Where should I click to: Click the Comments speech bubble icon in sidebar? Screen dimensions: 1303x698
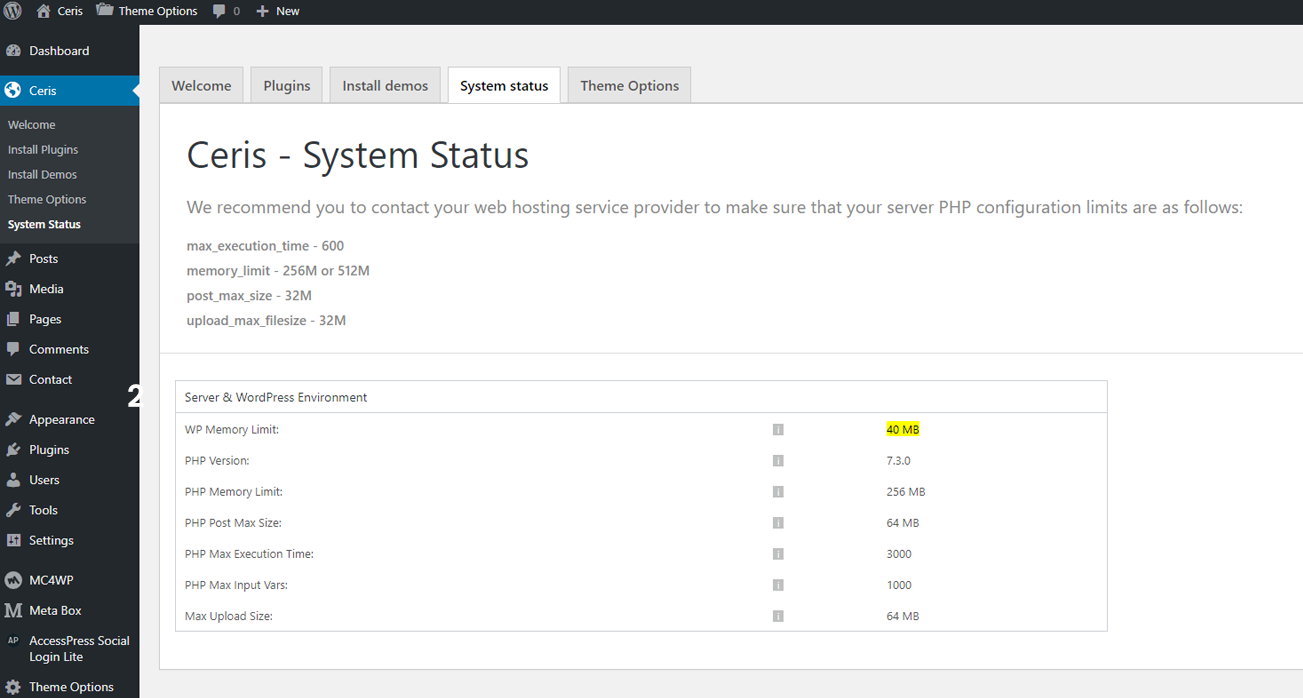coord(13,349)
